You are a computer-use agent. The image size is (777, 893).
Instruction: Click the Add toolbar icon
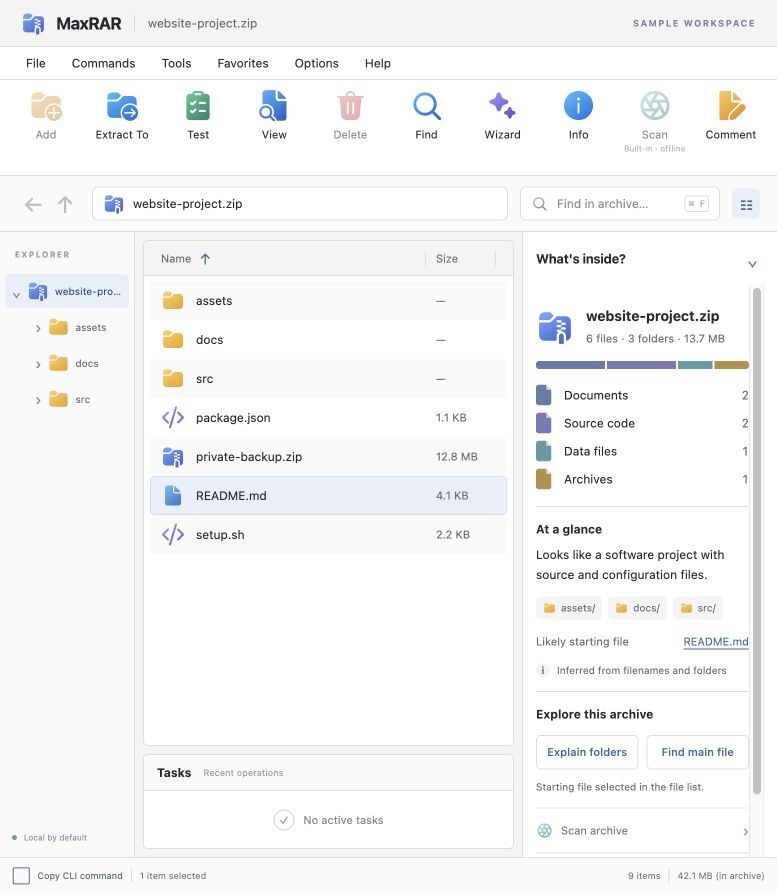[x=46, y=106]
